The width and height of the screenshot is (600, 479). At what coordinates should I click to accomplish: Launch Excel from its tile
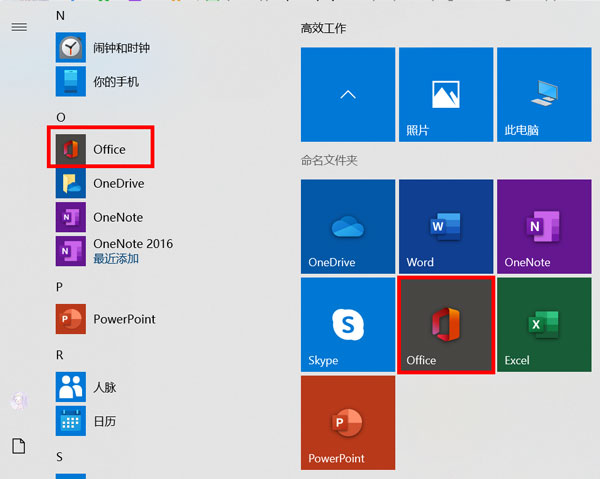pos(544,325)
